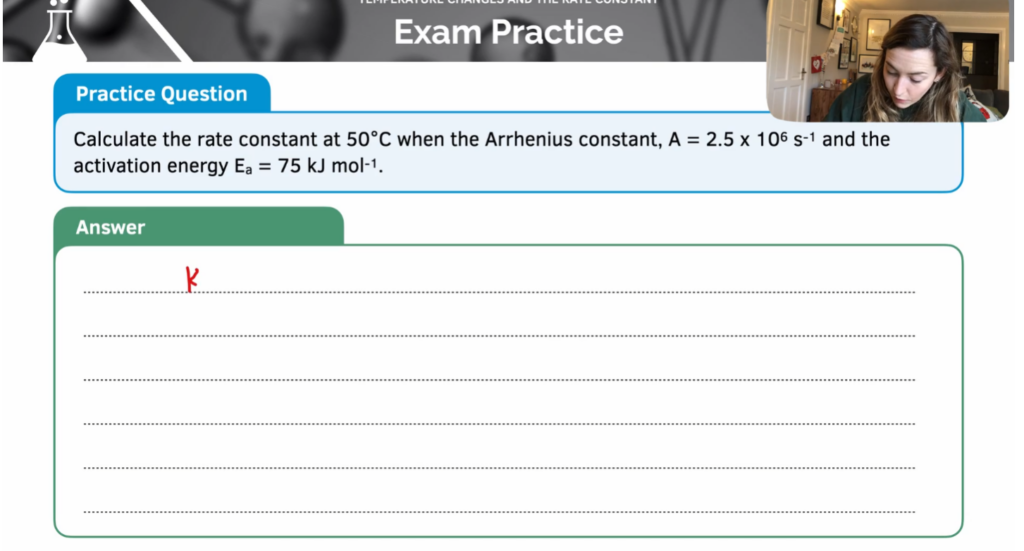Click the cropped subtitle text above Exam Practice
This screenshot has height=551, width=1024.
pos(508,2)
